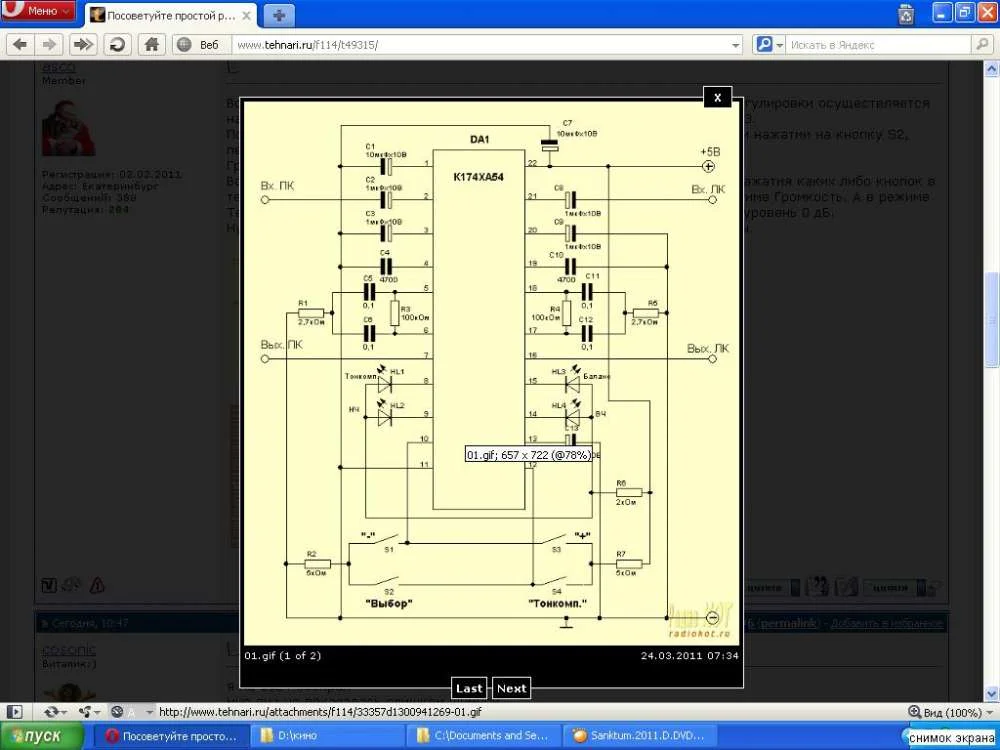Viewport: 1000px width, 750px height.
Task: Open the Вид (100%) zoom dropdown
Action: [x=950, y=712]
